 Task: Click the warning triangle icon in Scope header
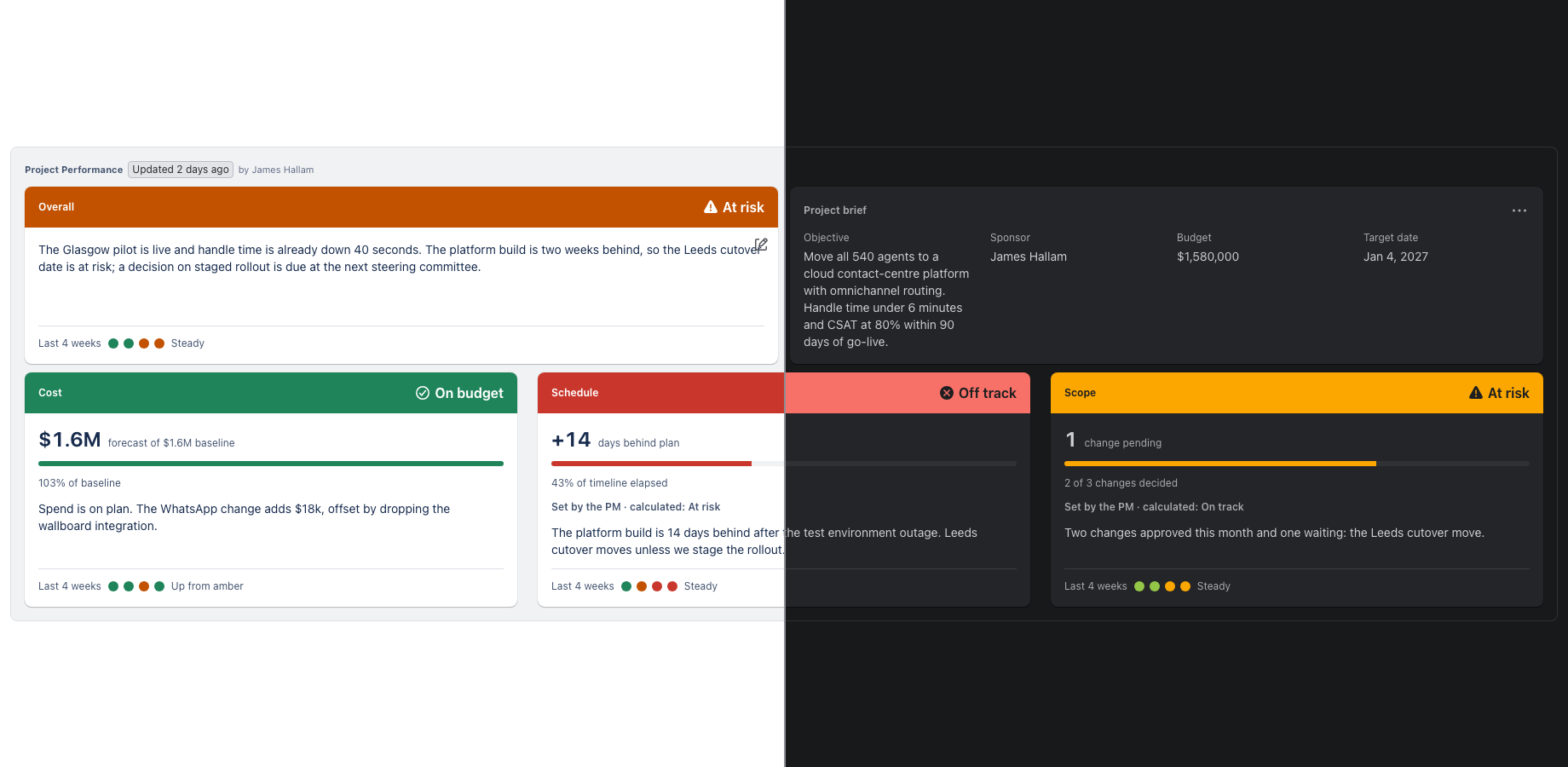[1476, 393]
